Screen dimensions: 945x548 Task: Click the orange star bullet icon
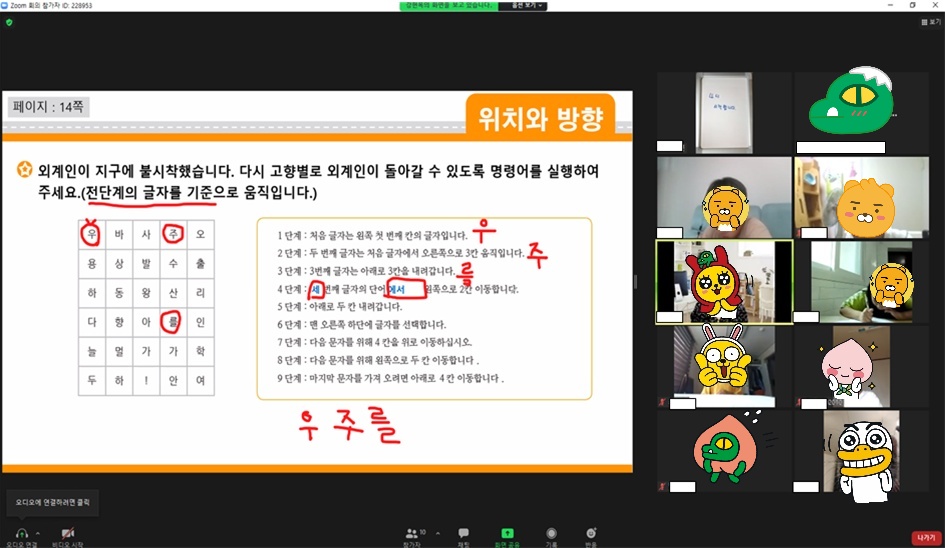(25, 169)
